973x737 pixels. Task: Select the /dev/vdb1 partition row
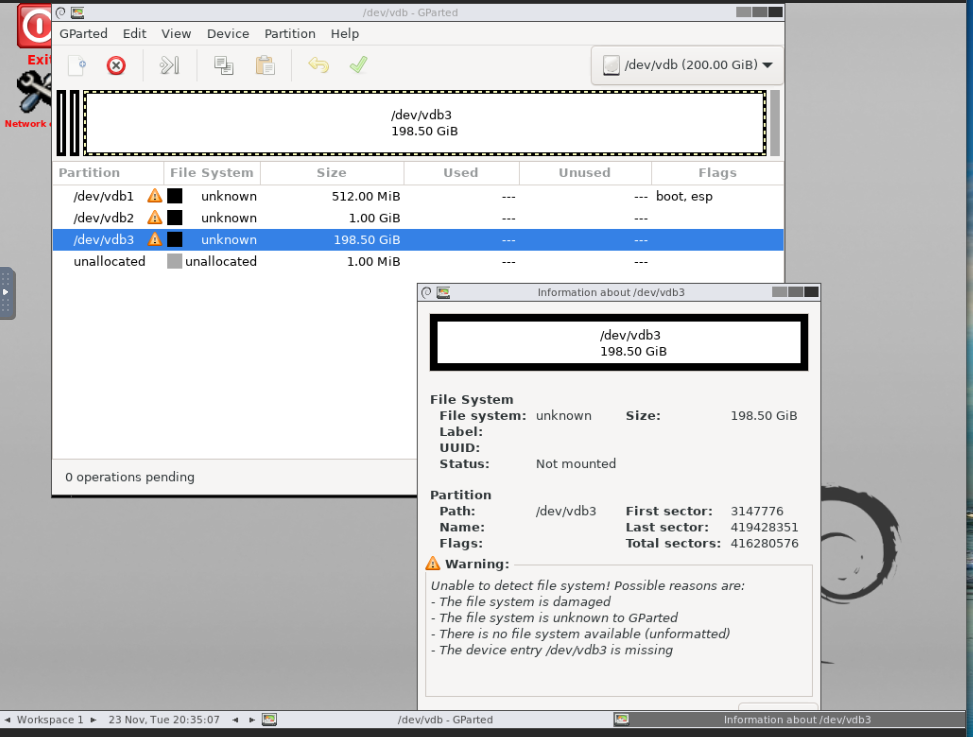pos(418,196)
